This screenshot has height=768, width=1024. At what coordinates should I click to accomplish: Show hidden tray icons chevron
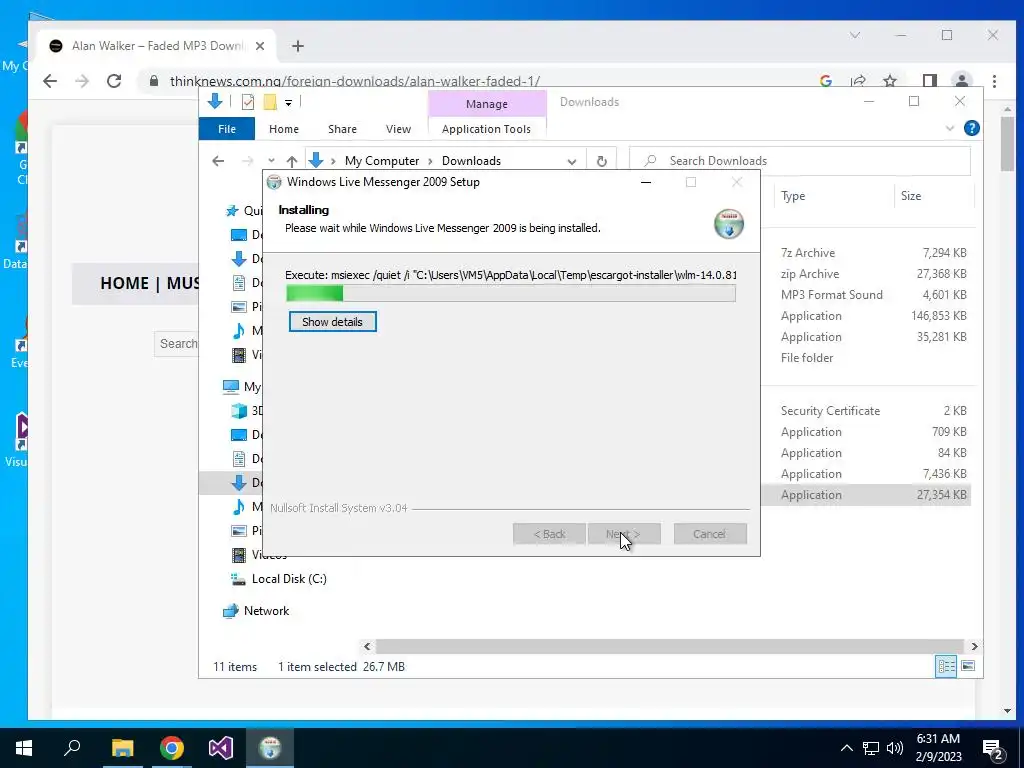(x=846, y=748)
